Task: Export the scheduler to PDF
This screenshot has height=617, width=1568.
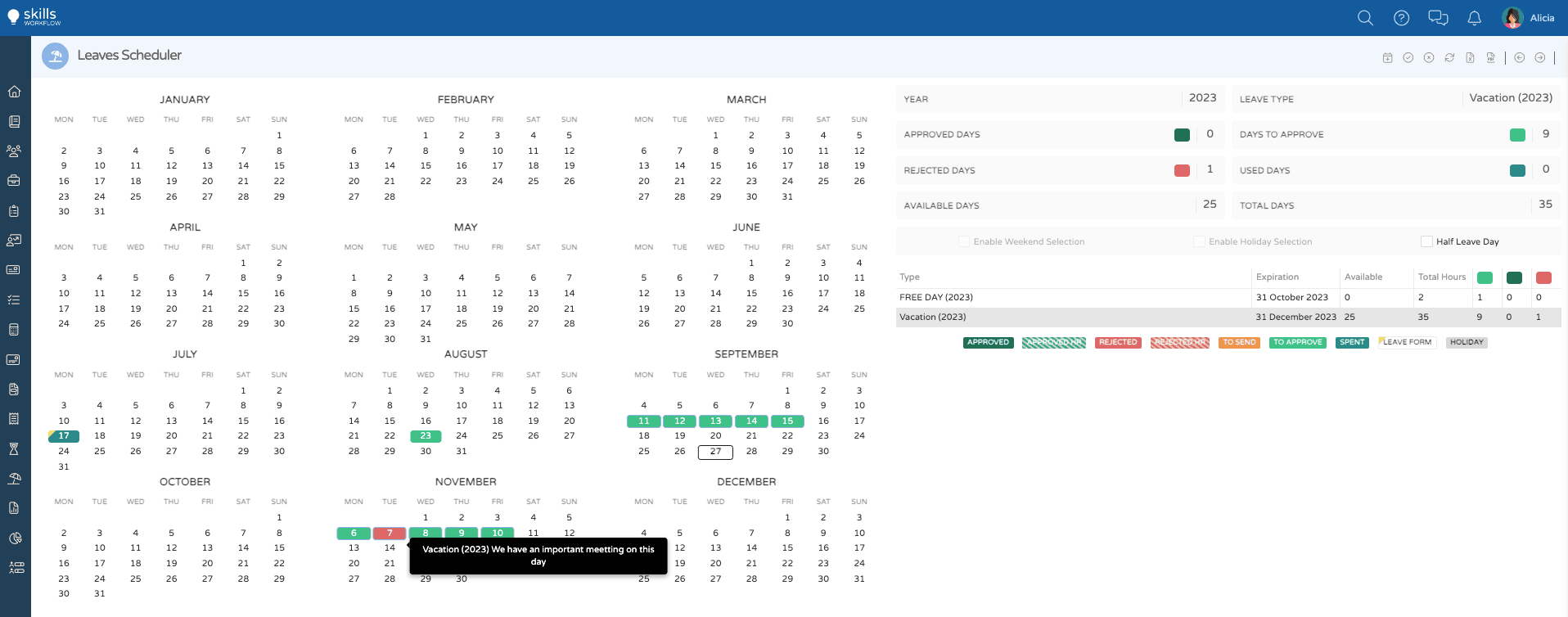Action: pyautogui.click(x=1490, y=58)
